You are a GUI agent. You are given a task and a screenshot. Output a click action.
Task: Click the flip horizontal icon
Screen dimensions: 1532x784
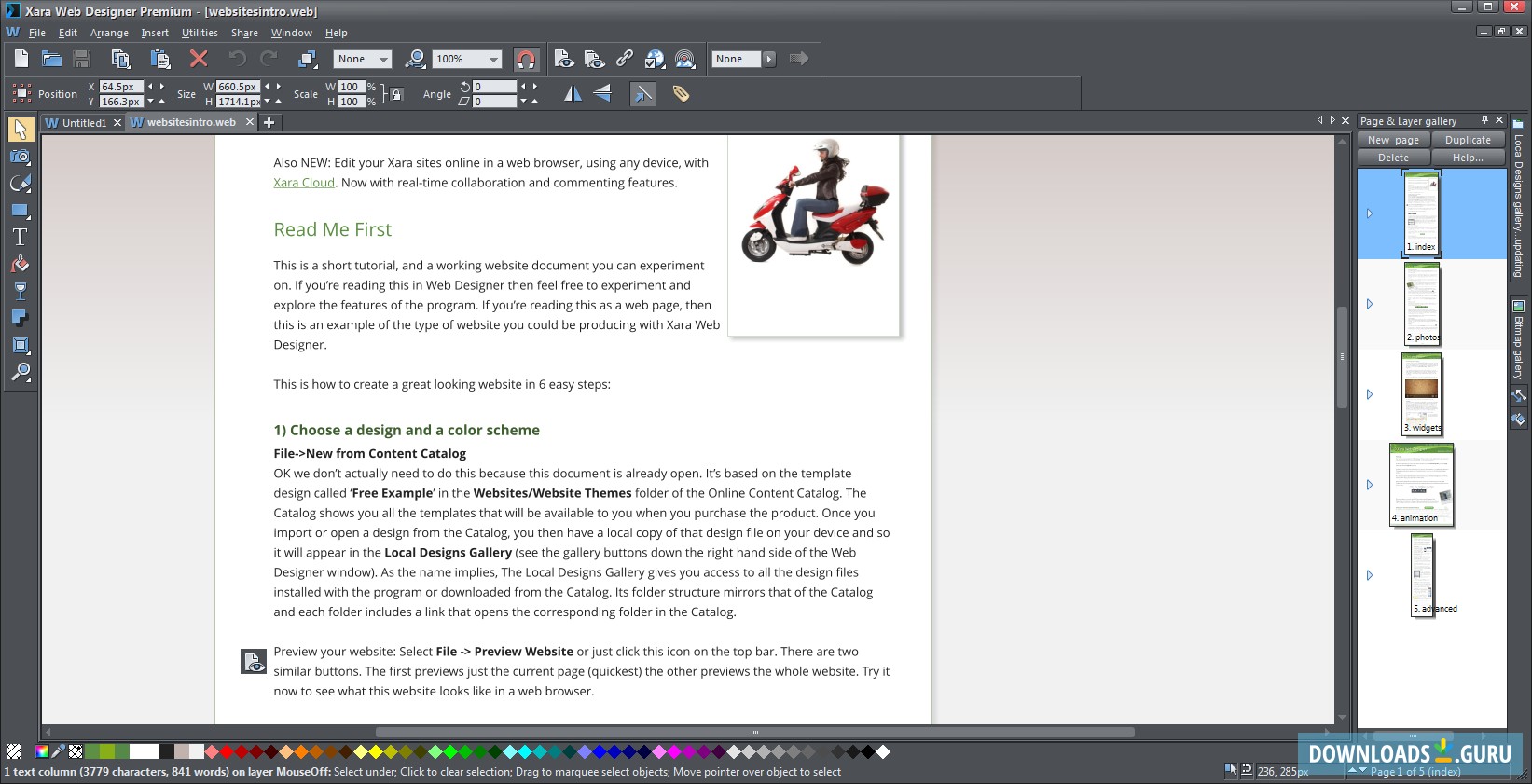coord(573,93)
